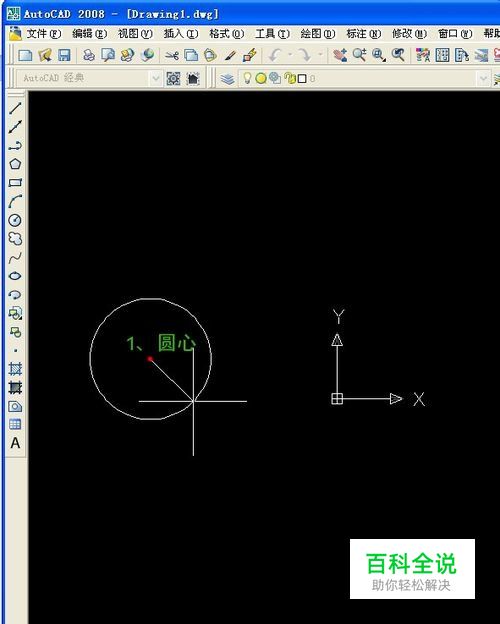The height and width of the screenshot is (624, 500).
Task: Select the Spline tool
Action: pos(15,257)
